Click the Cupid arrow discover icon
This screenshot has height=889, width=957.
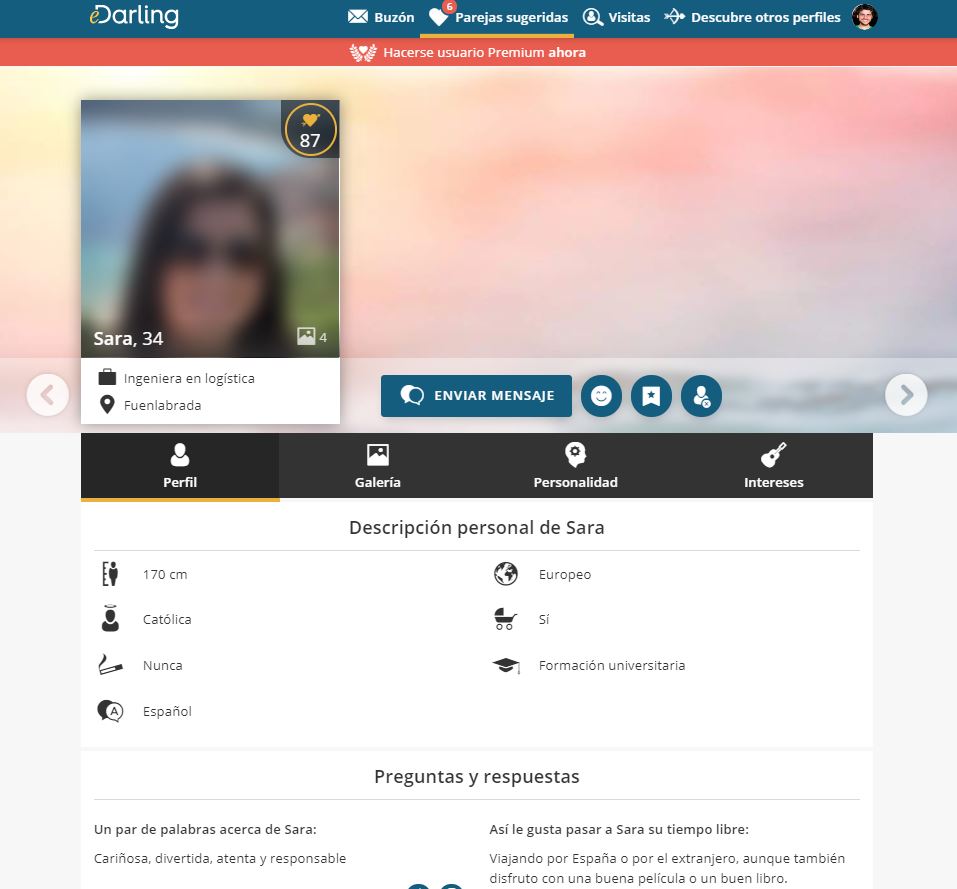674,16
